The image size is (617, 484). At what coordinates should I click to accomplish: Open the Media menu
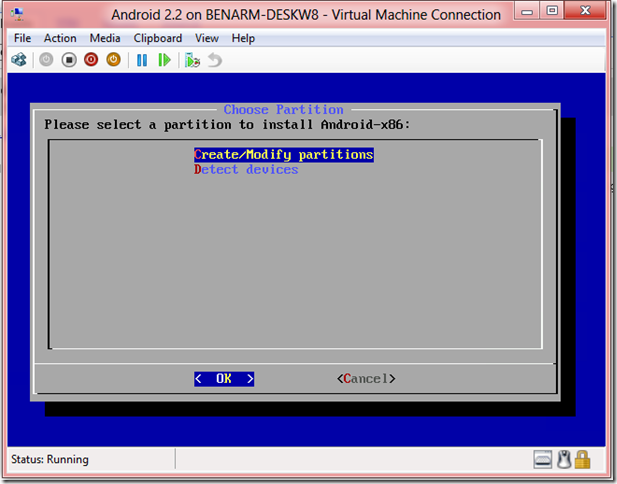[105, 38]
